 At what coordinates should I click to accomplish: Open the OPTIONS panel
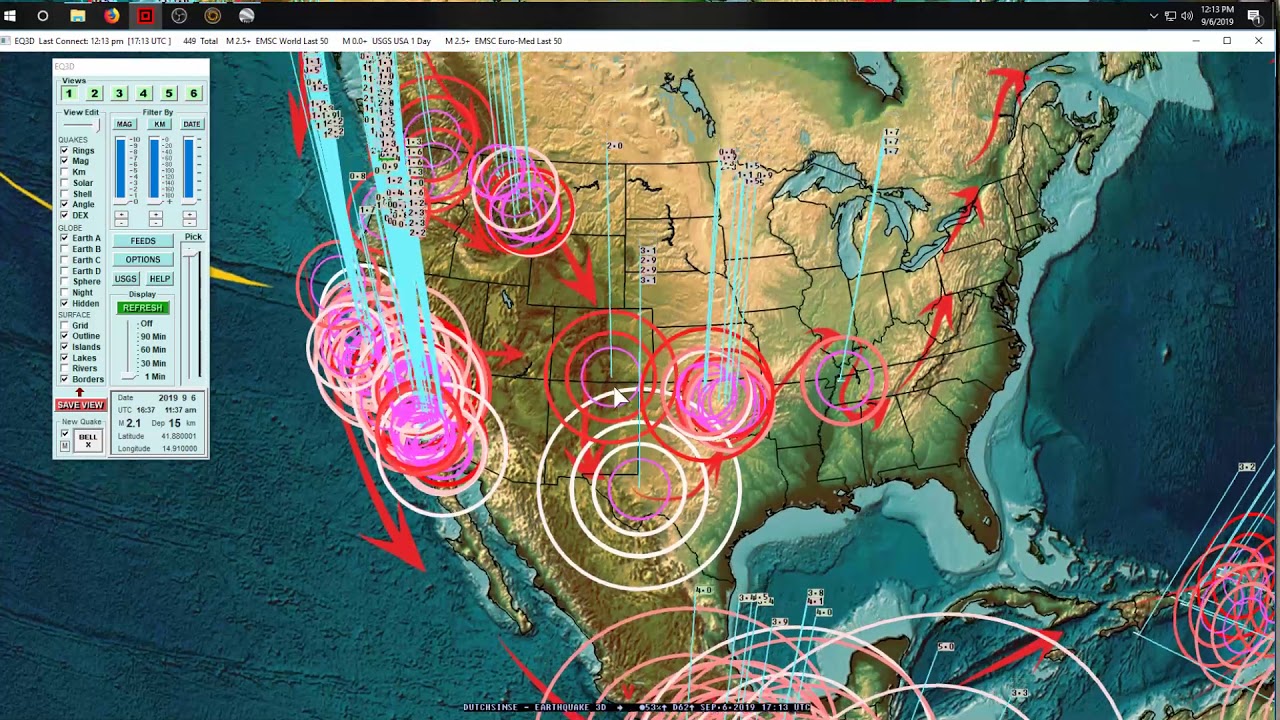(143, 260)
